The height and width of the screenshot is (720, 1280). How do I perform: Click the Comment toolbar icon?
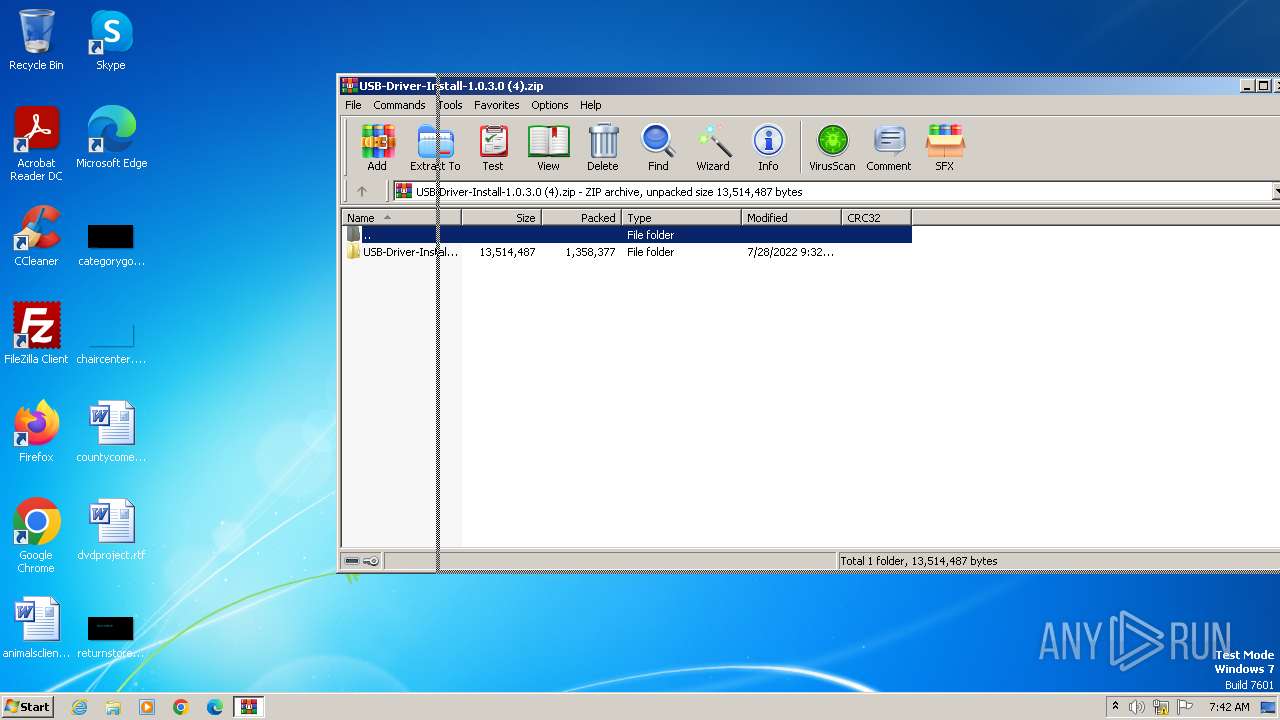point(889,148)
